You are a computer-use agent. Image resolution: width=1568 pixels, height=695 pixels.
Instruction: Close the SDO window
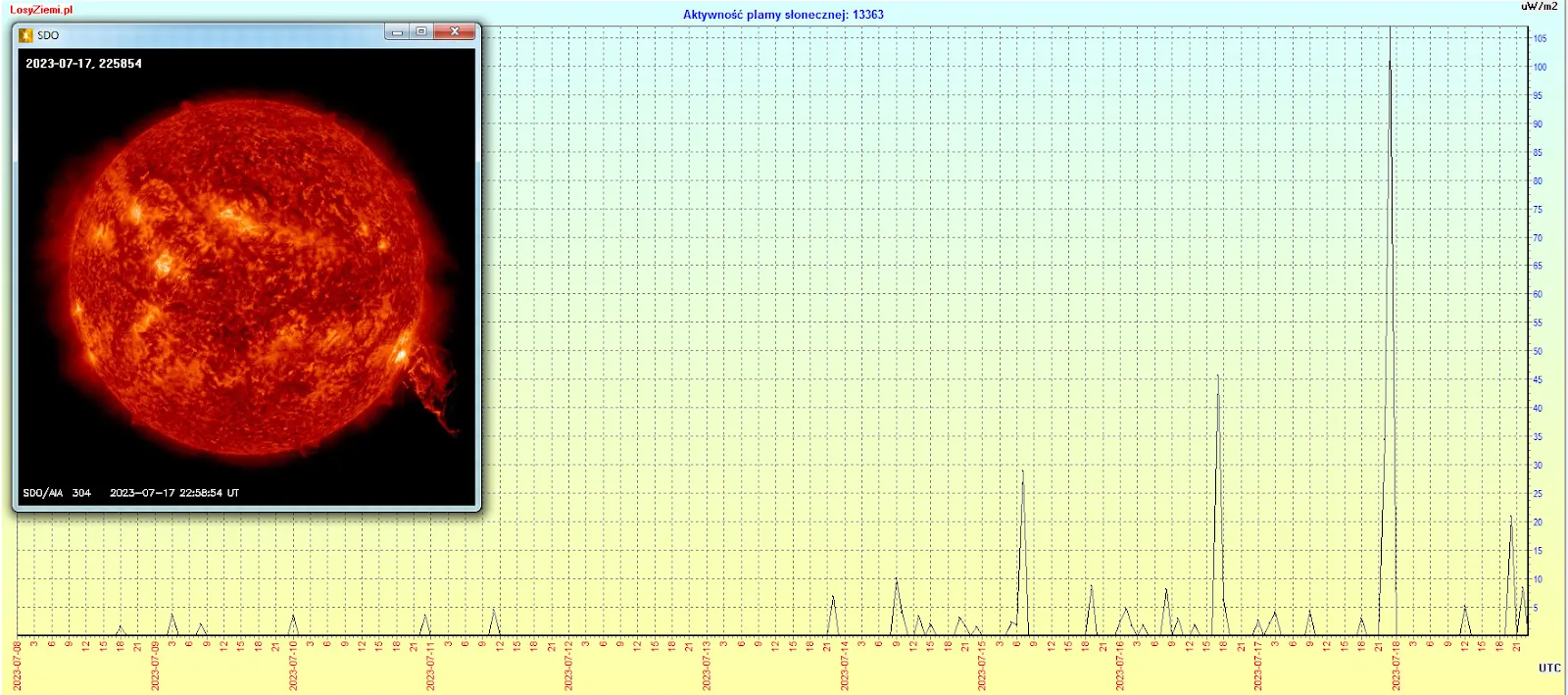coord(455,32)
